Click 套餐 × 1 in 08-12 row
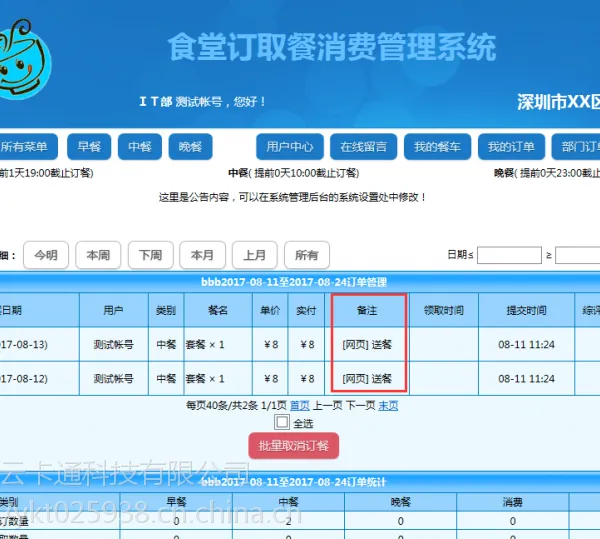Image resolution: width=600 pixels, height=539 pixels. (x=205, y=379)
